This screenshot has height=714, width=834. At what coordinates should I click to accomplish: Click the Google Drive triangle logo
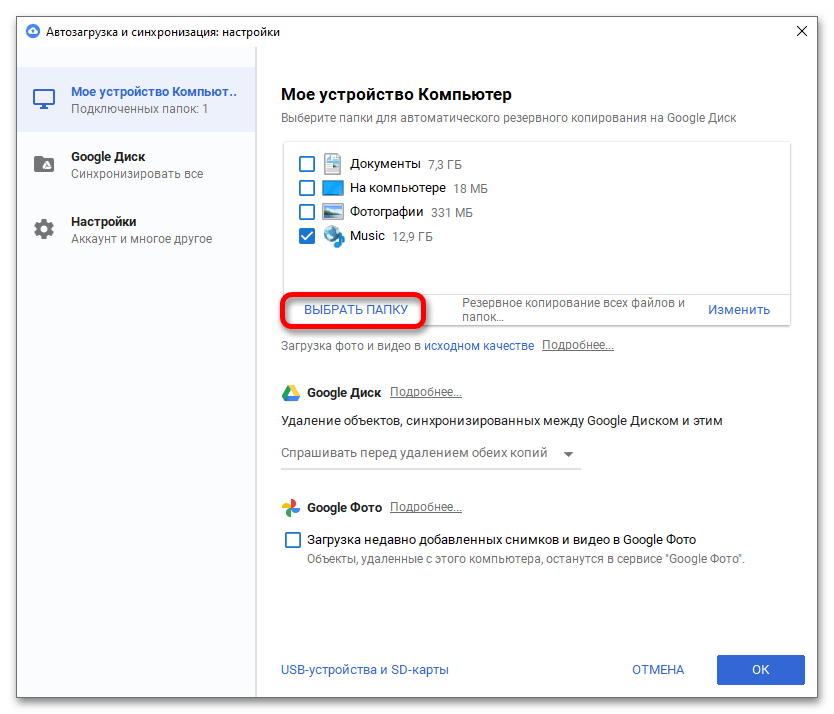(x=291, y=393)
